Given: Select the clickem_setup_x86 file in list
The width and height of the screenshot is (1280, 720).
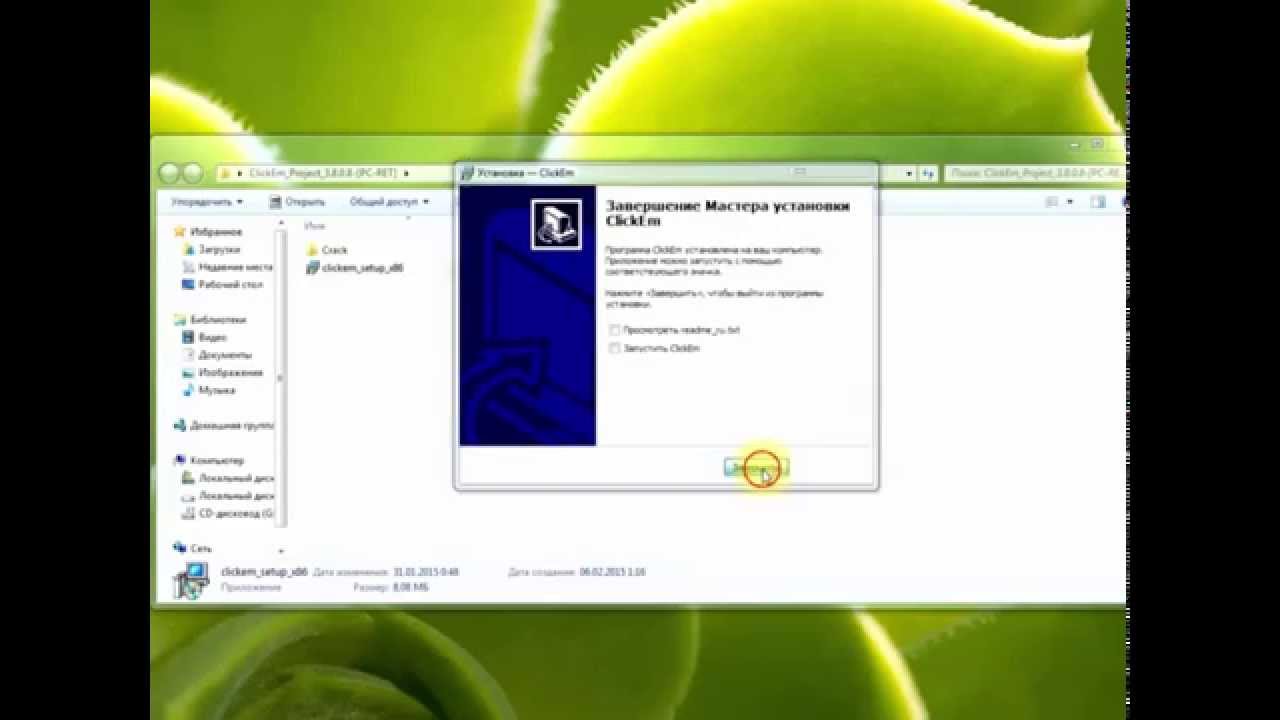Looking at the screenshot, I should (354, 268).
